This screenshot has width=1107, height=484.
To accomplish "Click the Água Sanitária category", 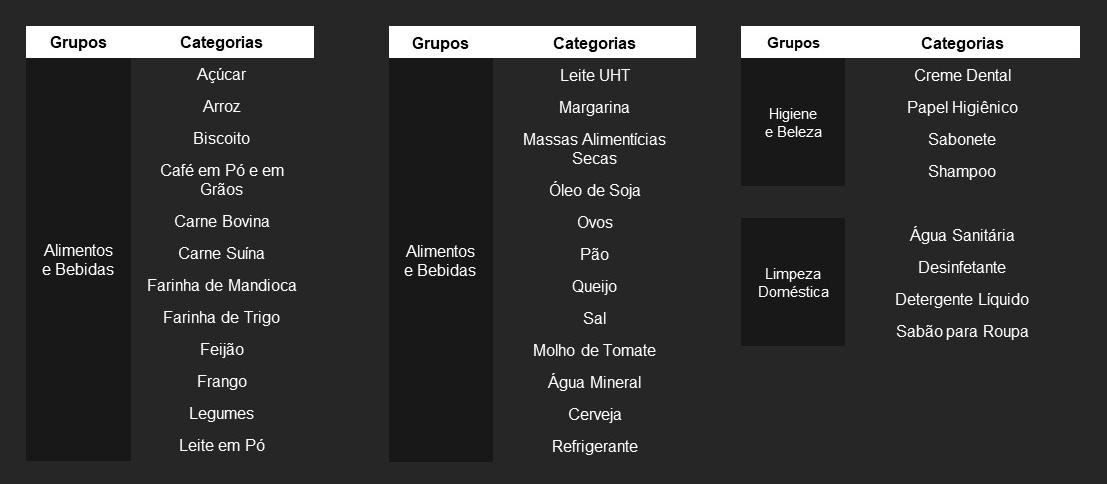I will click(962, 236).
